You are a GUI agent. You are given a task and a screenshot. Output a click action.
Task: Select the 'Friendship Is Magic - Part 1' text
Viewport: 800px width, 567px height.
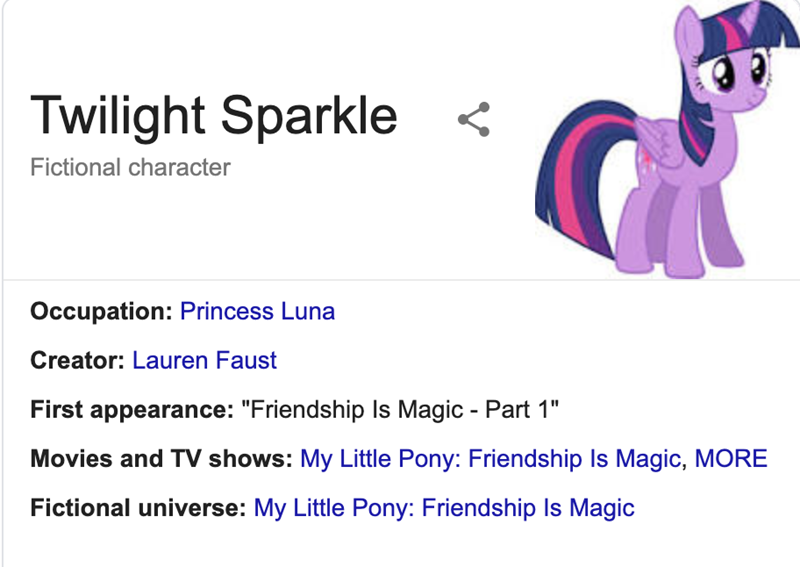click(x=401, y=409)
